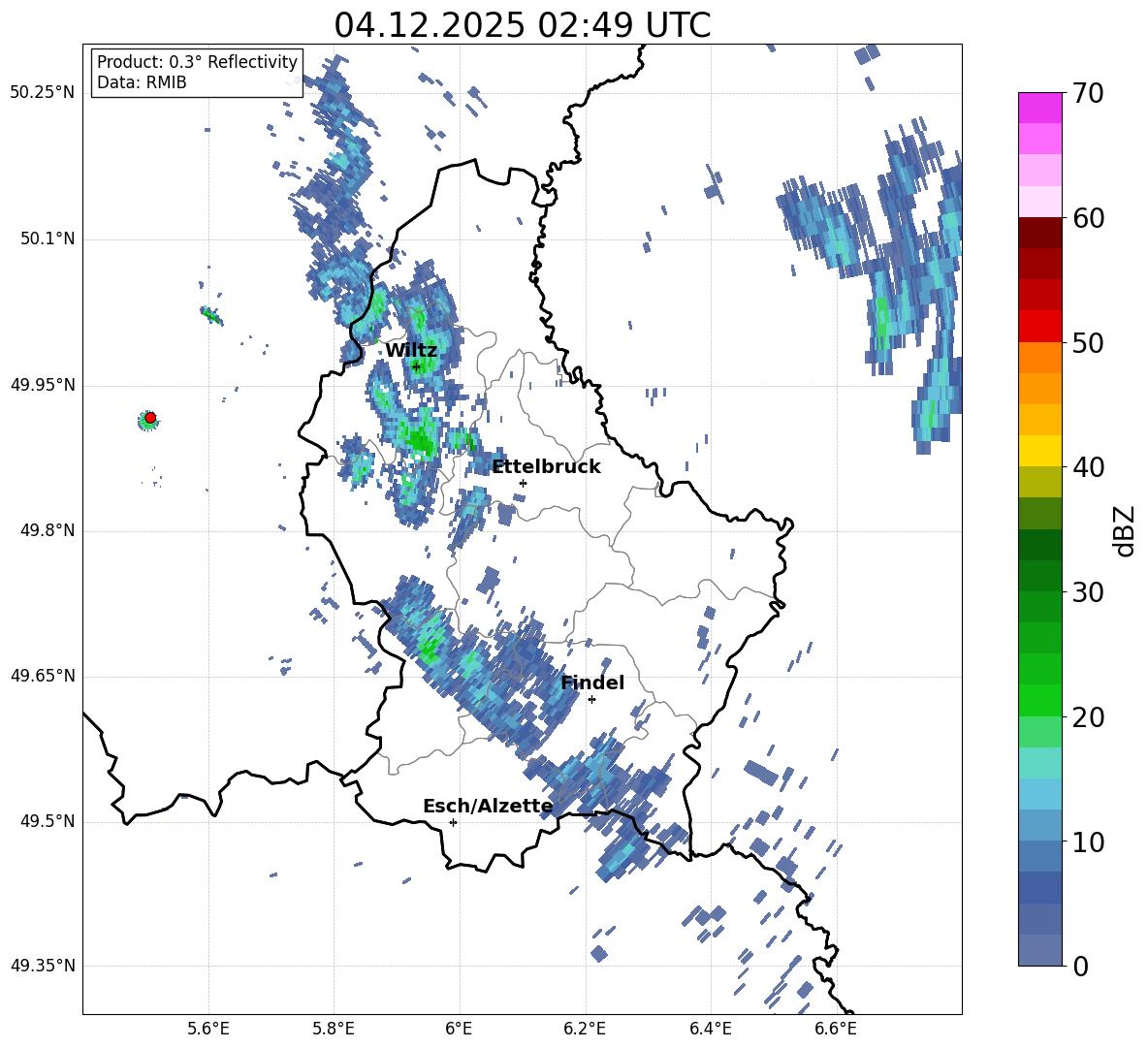Image resolution: width=1148 pixels, height=1048 pixels.
Task: Click the colorbar tick label 50
Action: [1089, 343]
